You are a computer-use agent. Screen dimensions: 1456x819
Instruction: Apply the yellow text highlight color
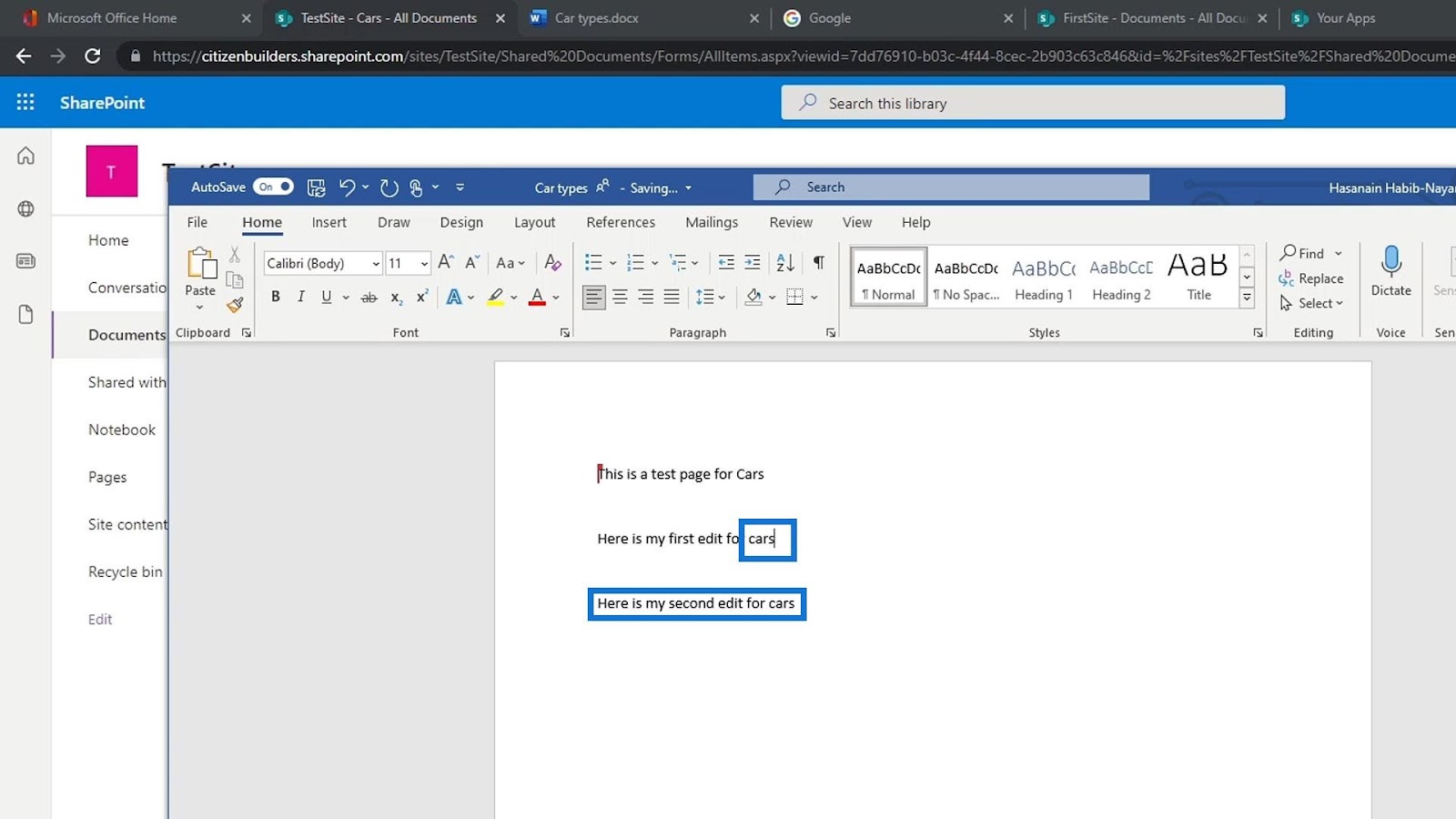coord(495,297)
